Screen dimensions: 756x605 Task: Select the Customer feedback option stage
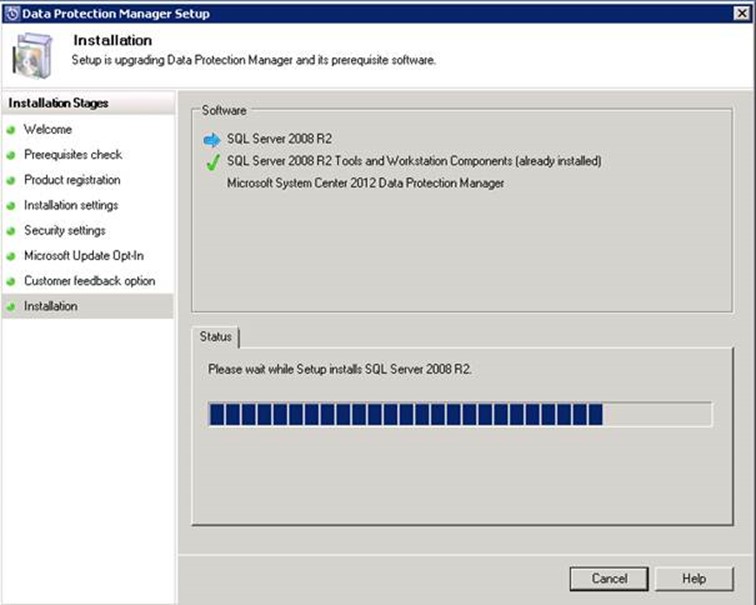90,281
